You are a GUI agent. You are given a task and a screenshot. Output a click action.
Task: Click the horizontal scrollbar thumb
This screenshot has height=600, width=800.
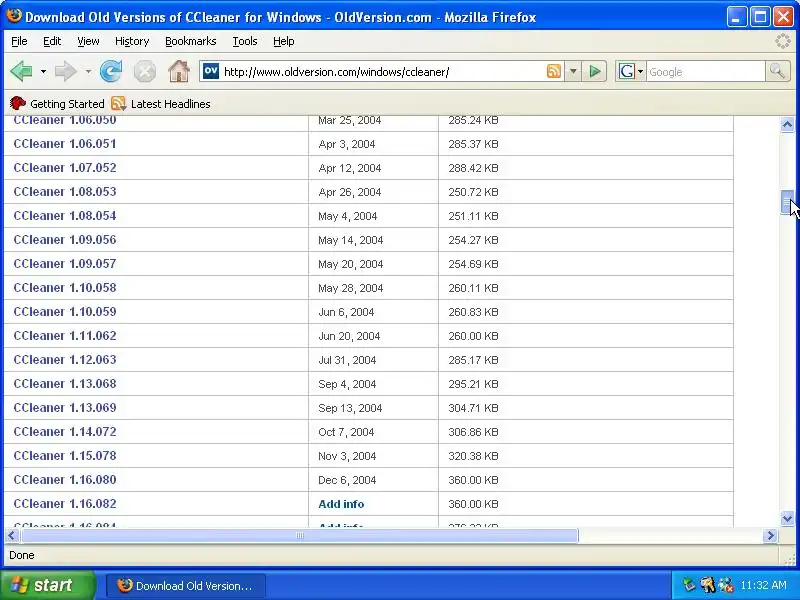pyautogui.click(x=300, y=536)
